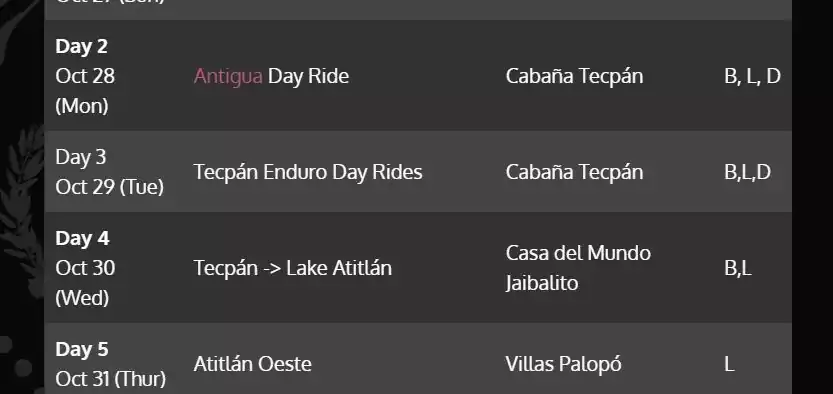The image size is (833, 394).
Task: Click the B, L, D meals in Day 2
Action: click(752, 76)
